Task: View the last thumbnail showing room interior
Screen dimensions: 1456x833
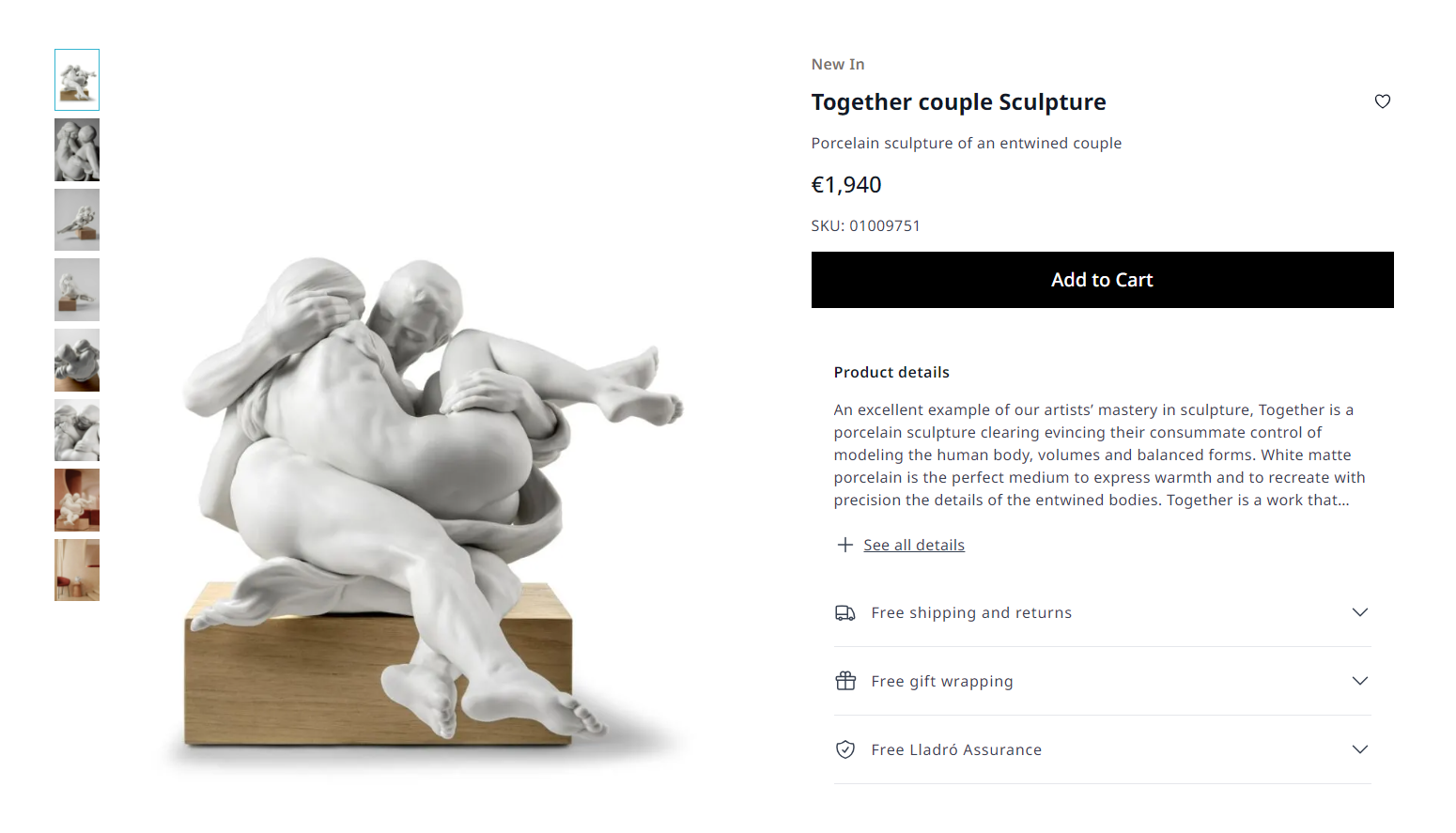Action: click(77, 570)
